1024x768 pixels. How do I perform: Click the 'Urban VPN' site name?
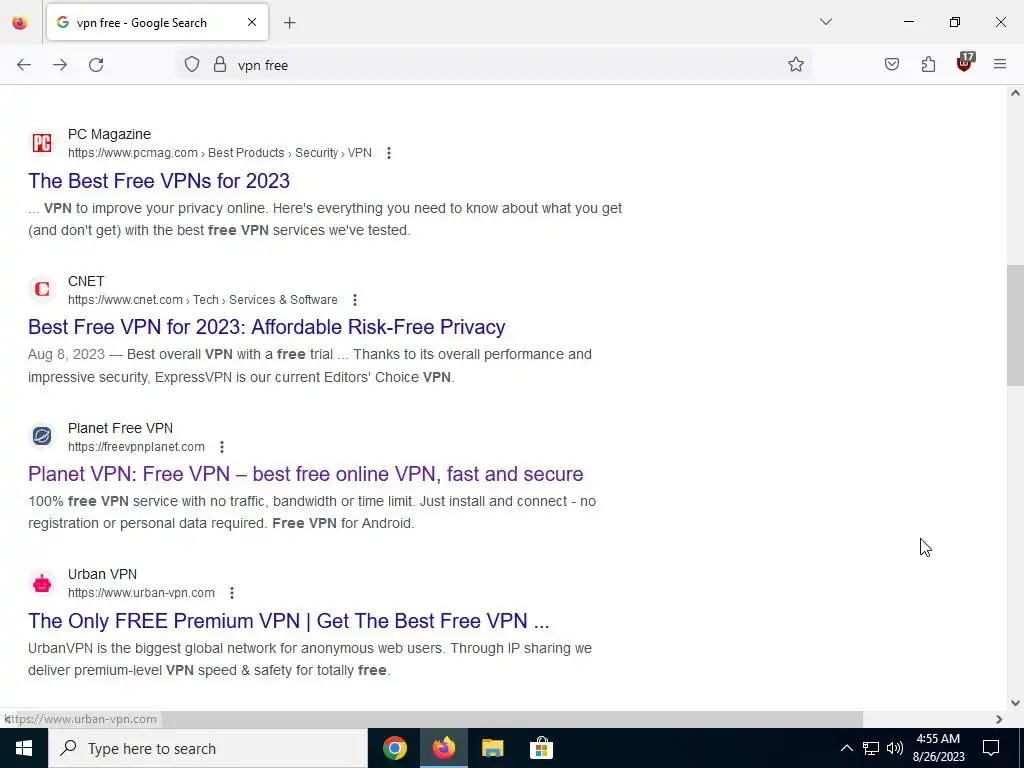click(x=103, y=575)
